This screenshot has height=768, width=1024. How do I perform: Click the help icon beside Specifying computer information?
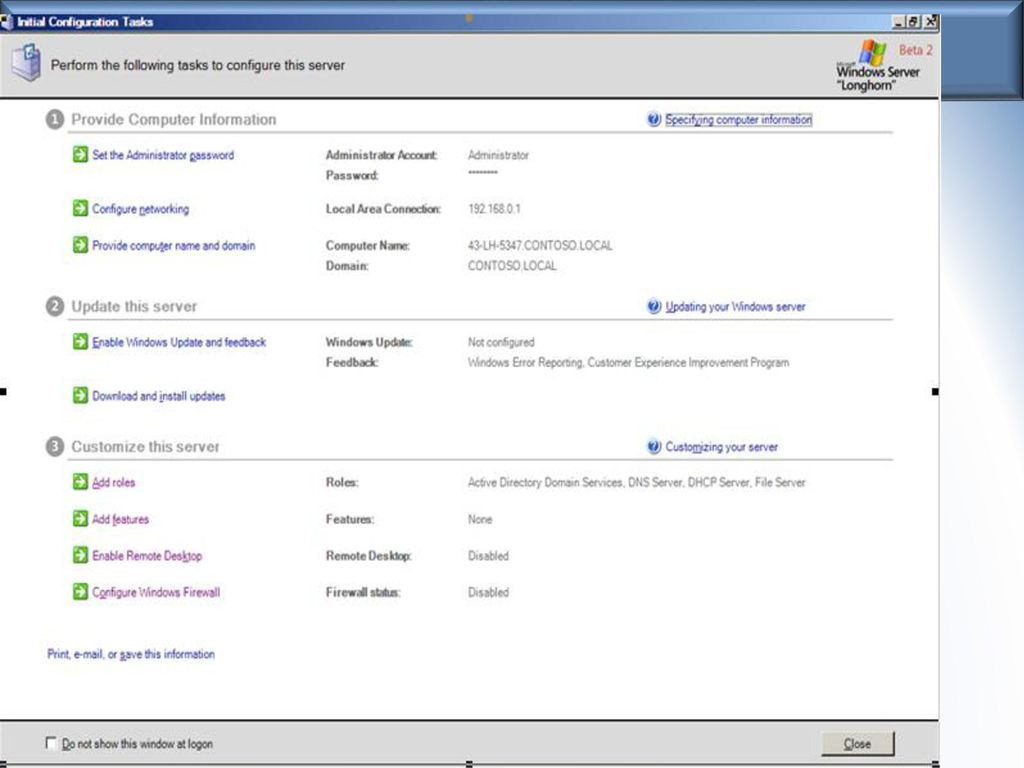[x=654, y=120]
